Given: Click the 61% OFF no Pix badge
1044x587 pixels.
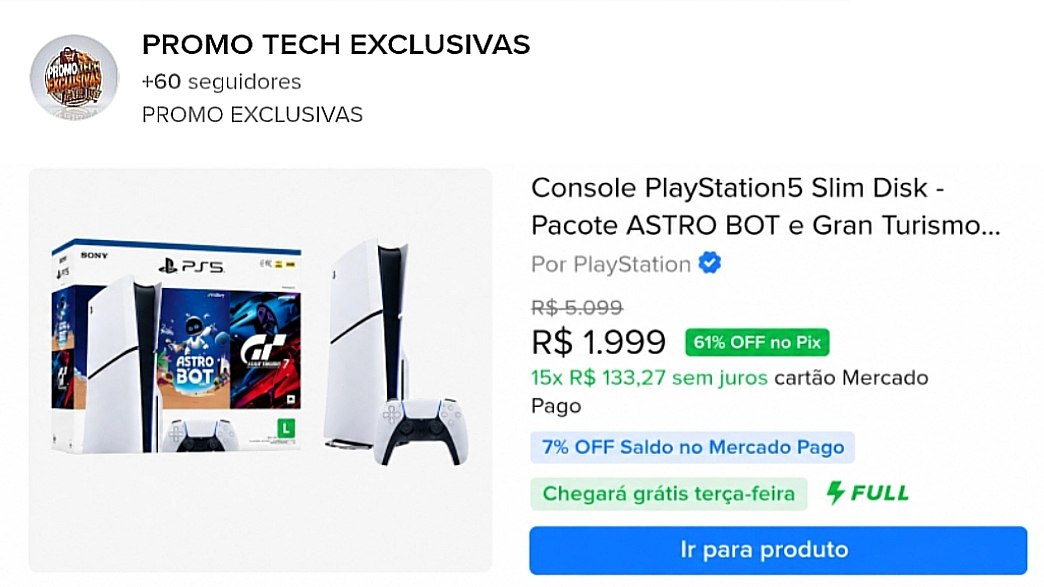Looking at the screenshot, I should pyautogui.click(x=757, y=342).
